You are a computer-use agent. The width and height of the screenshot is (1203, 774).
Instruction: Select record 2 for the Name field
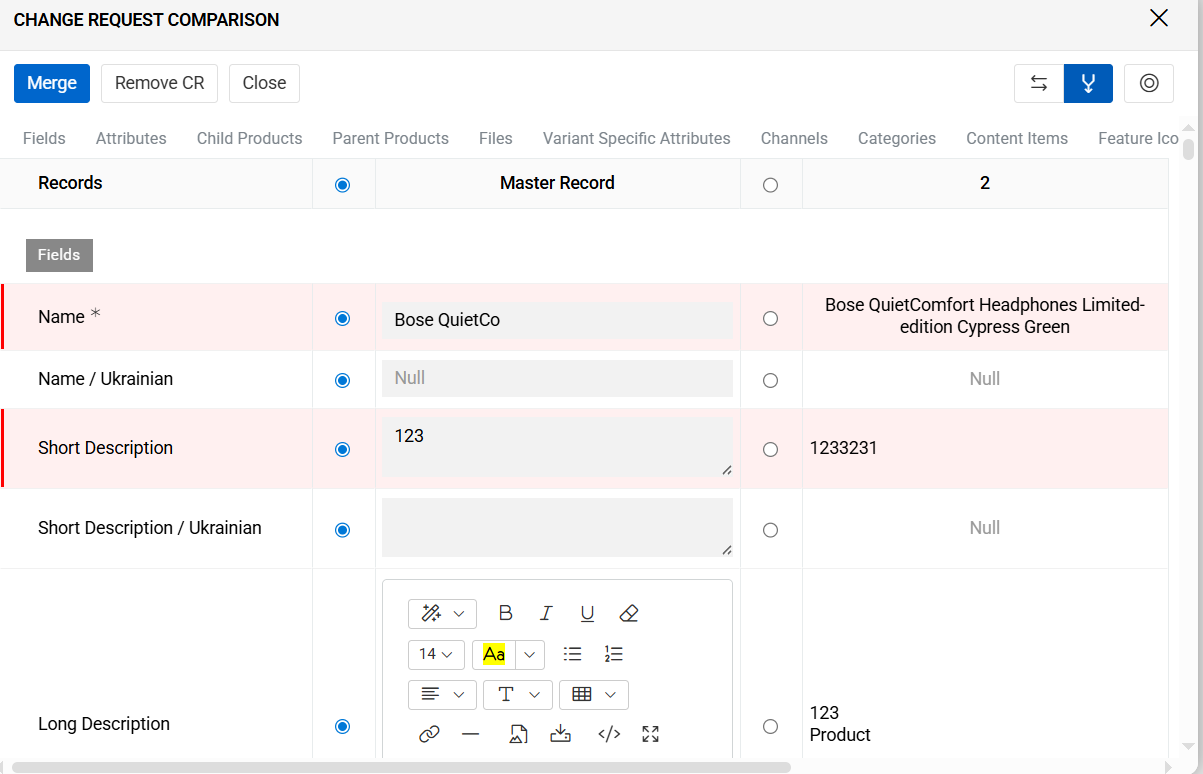coord(770,318)
